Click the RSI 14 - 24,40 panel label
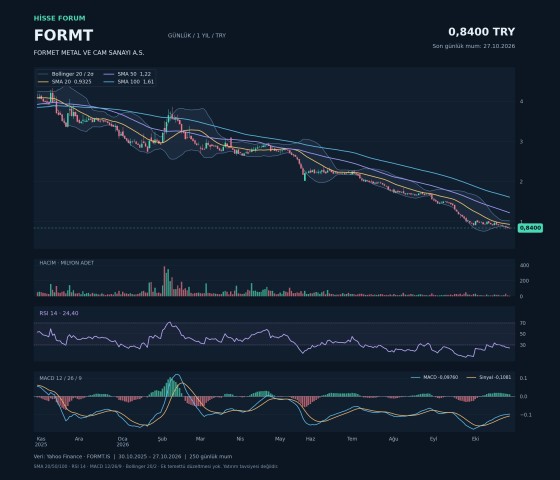 tap(59, 313)
